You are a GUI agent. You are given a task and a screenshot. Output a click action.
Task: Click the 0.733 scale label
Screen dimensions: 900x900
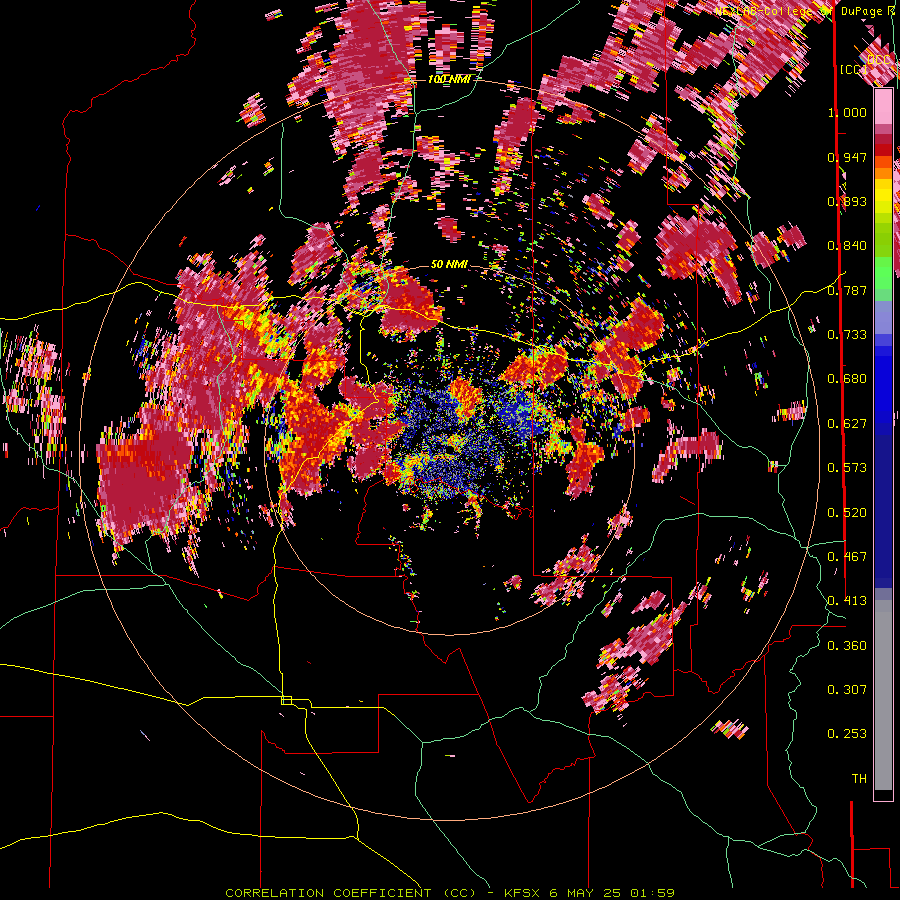[x=847, y=335]
